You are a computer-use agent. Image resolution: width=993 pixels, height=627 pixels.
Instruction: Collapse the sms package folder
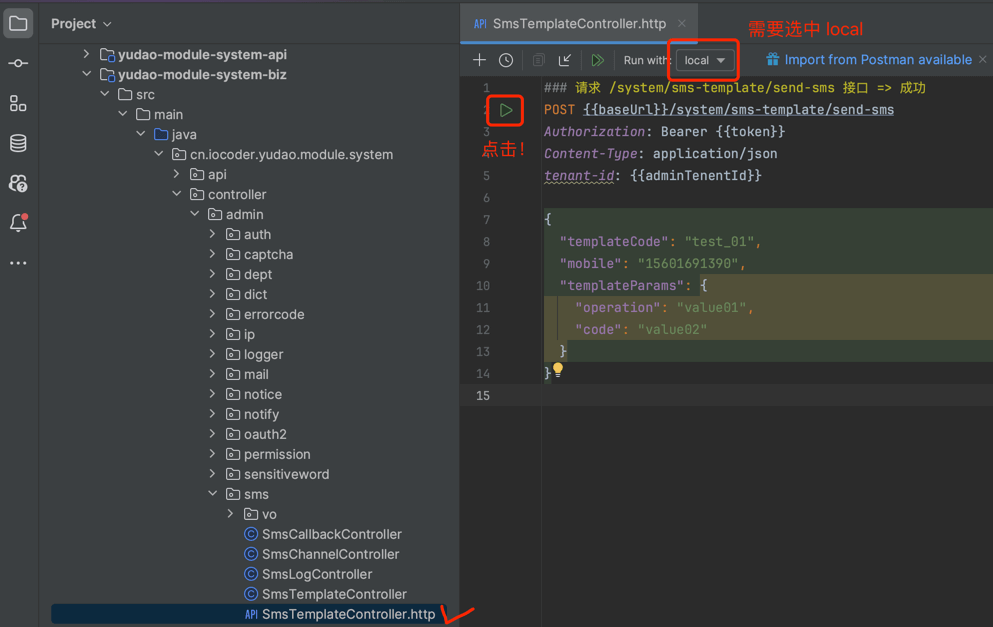pyautogui.click(x=213, y=494)
